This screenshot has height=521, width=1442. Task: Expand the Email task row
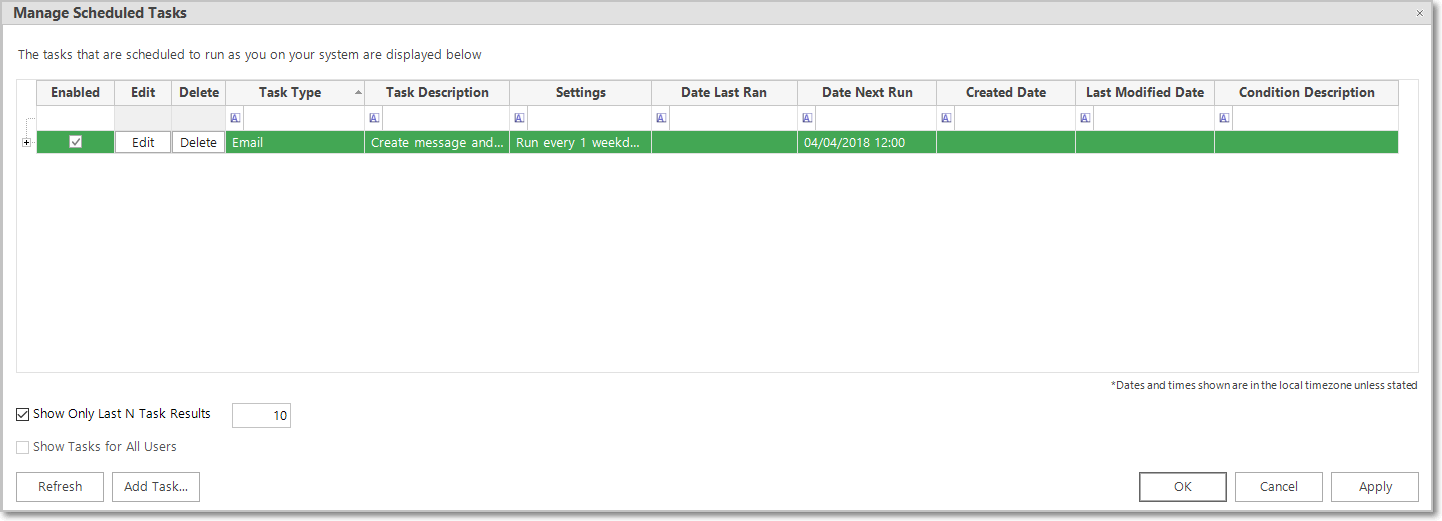(x=26, y=143)
